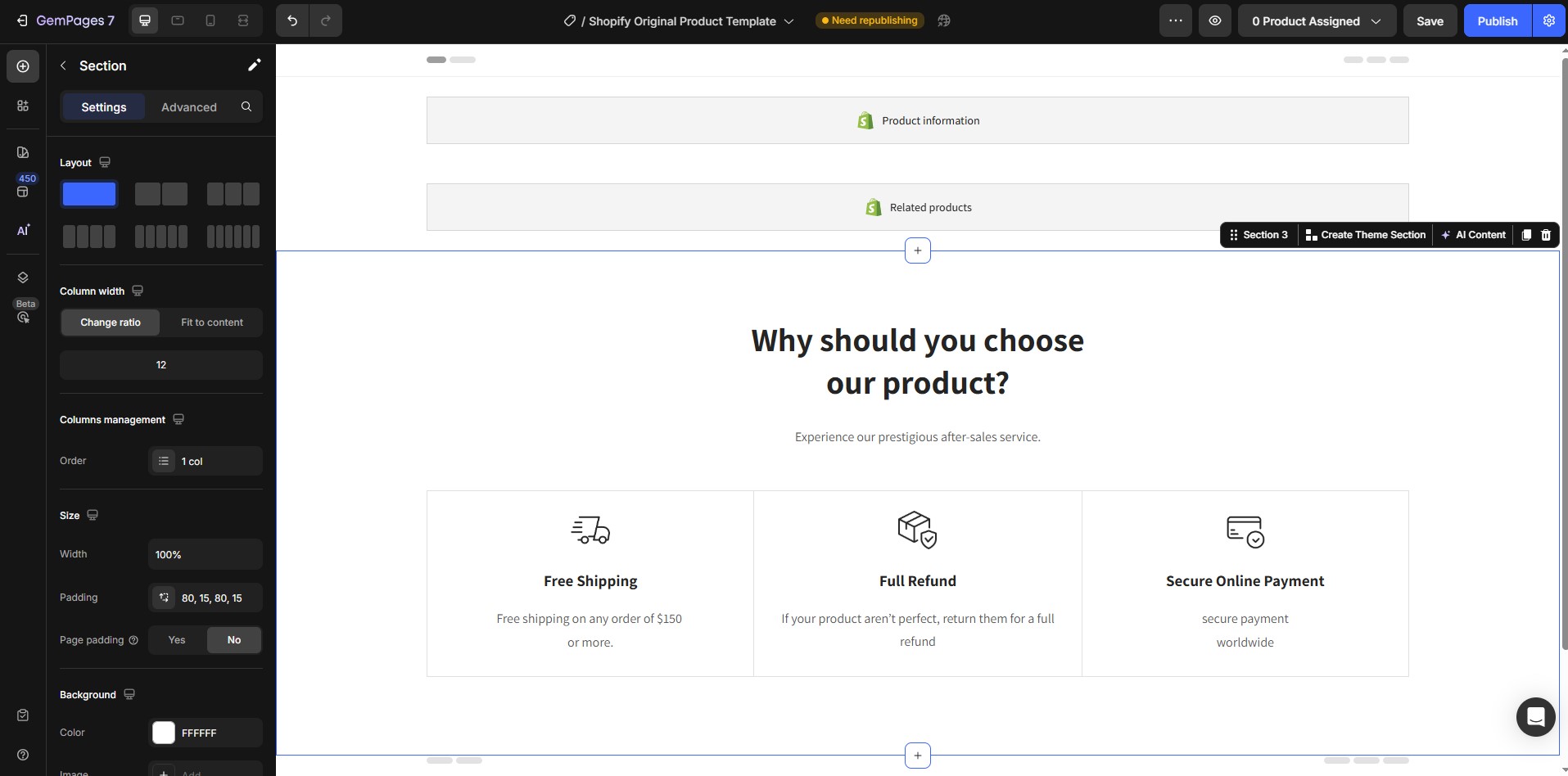Select the three-column layout option
This screenshot has height=776, width=1568.
(232, 194)
